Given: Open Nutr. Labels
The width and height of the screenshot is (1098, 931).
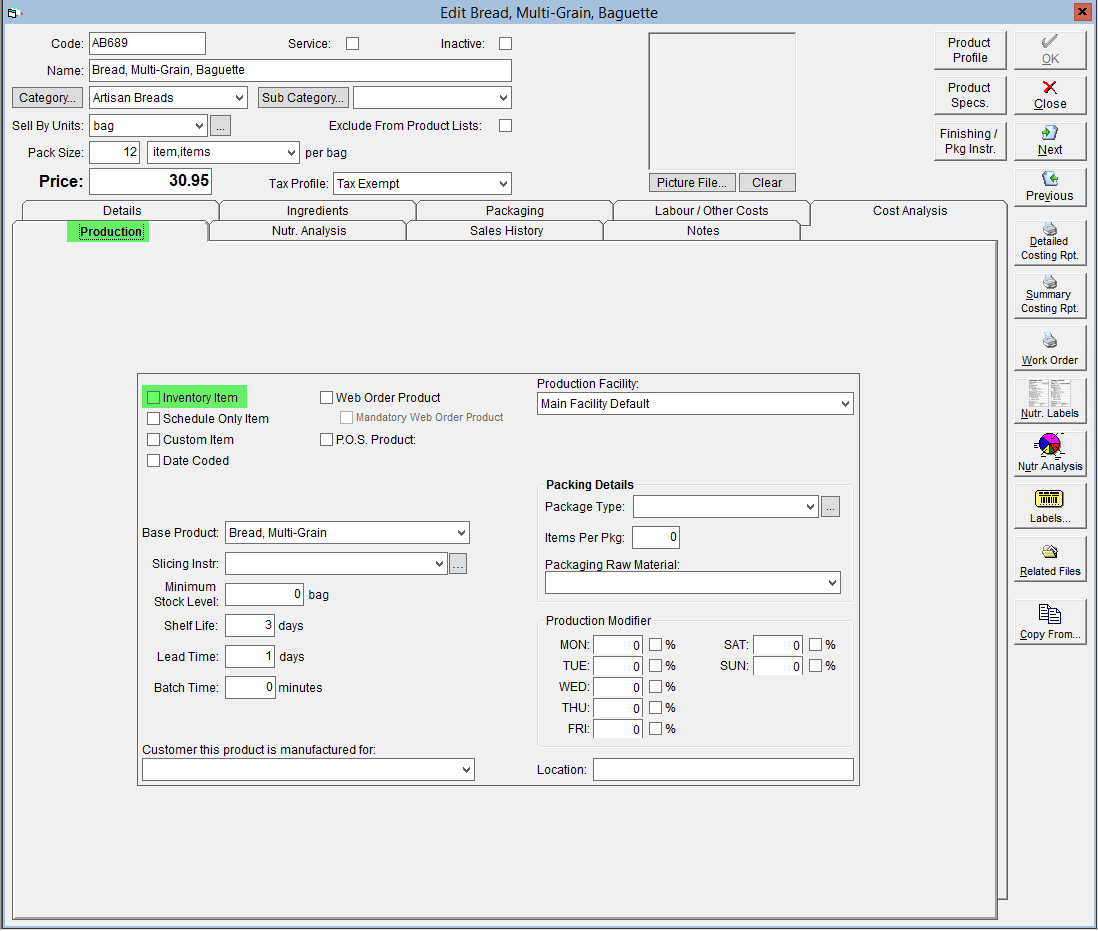Looking at the screenshot, I should [1049, 400].
